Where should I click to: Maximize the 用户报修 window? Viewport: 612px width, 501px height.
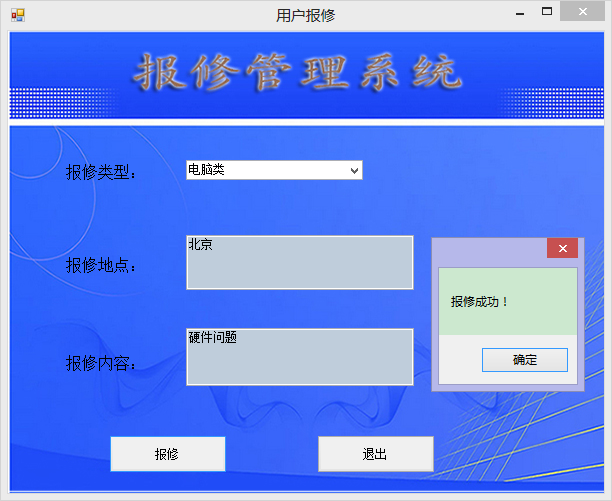547,12
